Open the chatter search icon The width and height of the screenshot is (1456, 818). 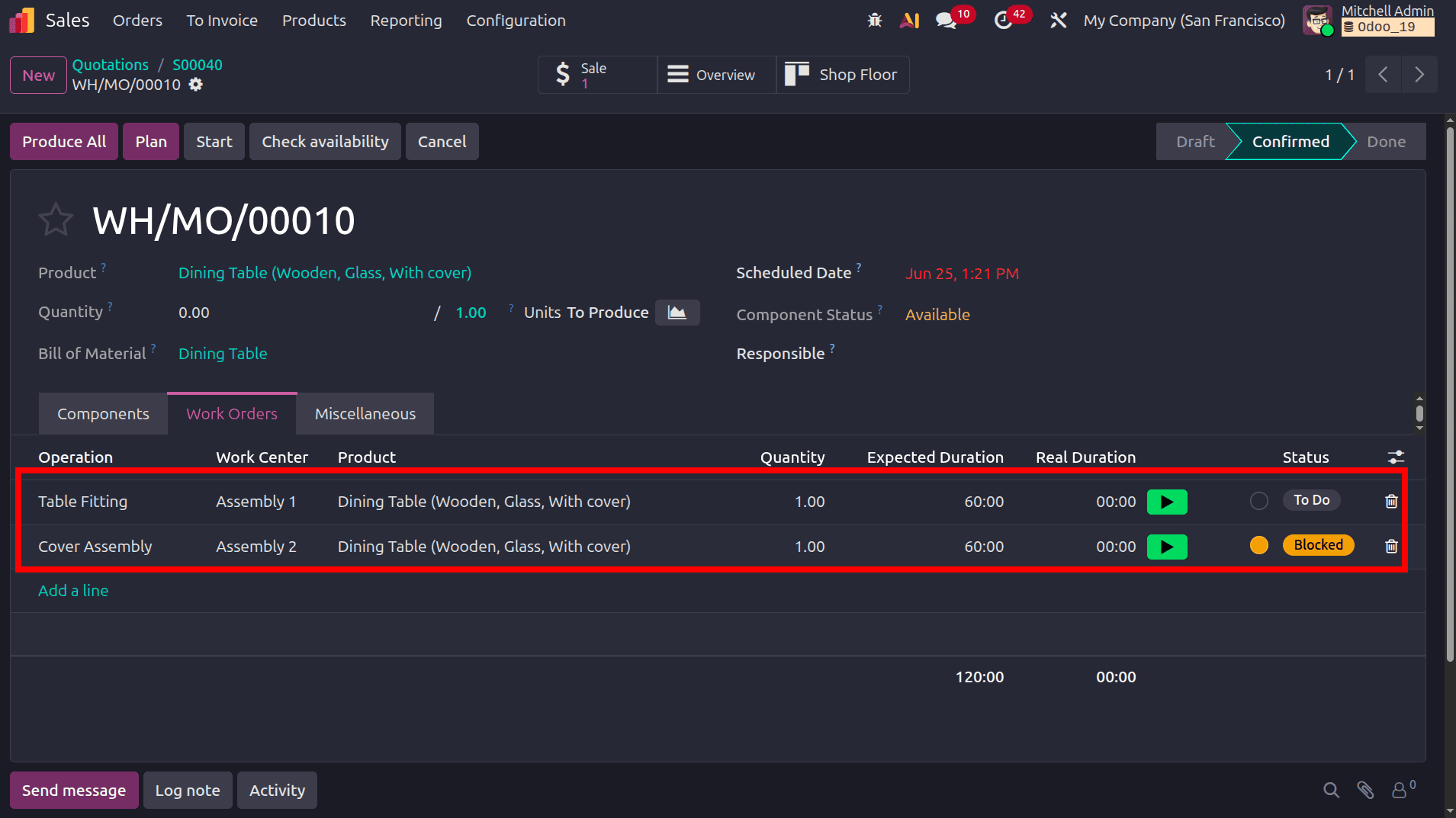(x=1331, y=791)
